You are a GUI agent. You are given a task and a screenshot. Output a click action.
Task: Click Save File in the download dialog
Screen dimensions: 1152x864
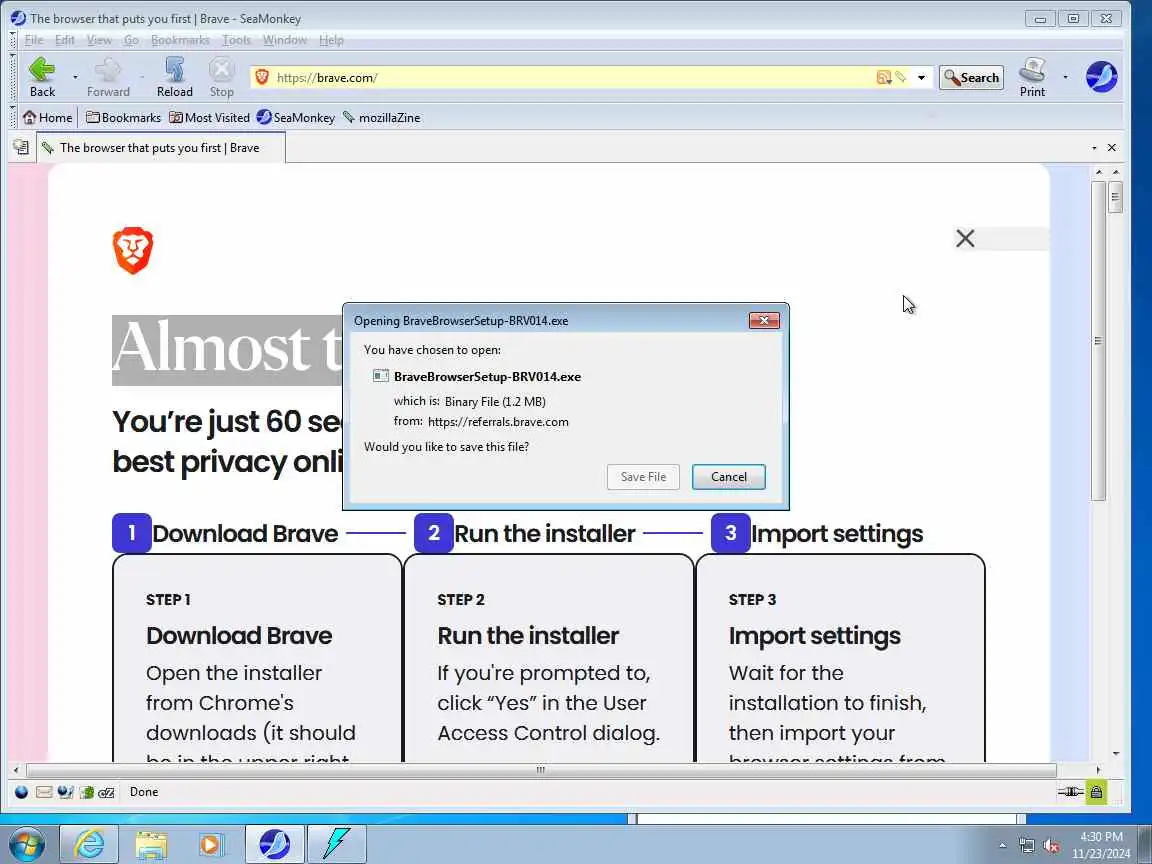pos(643,477)
